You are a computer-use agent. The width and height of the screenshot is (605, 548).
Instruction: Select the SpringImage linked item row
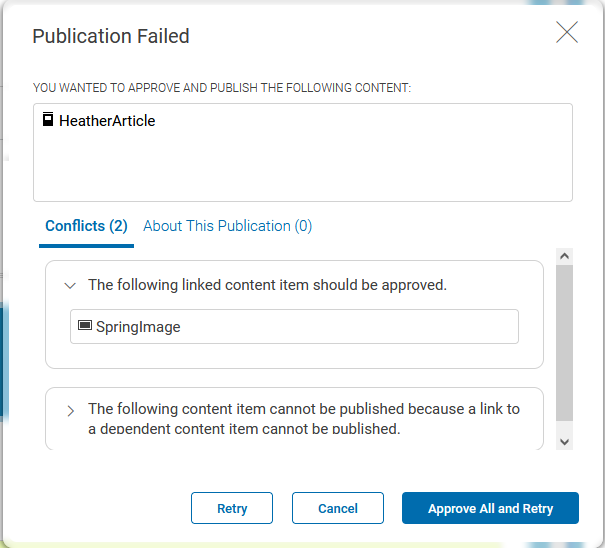tap(294, 327)
